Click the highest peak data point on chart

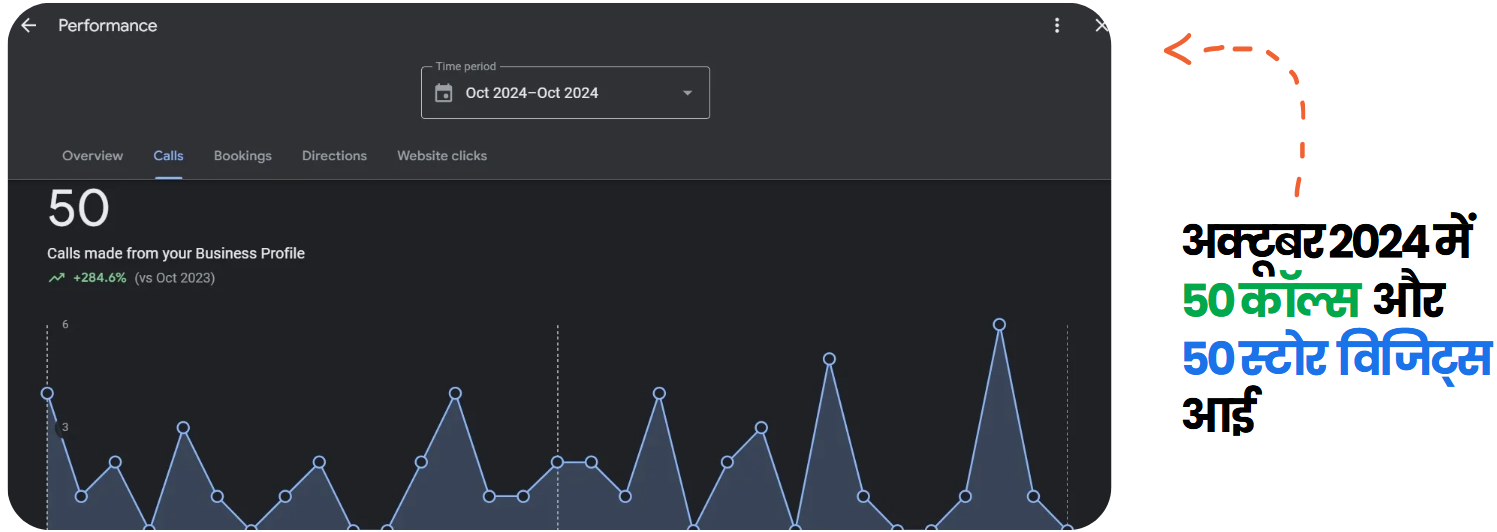[999, 324]
